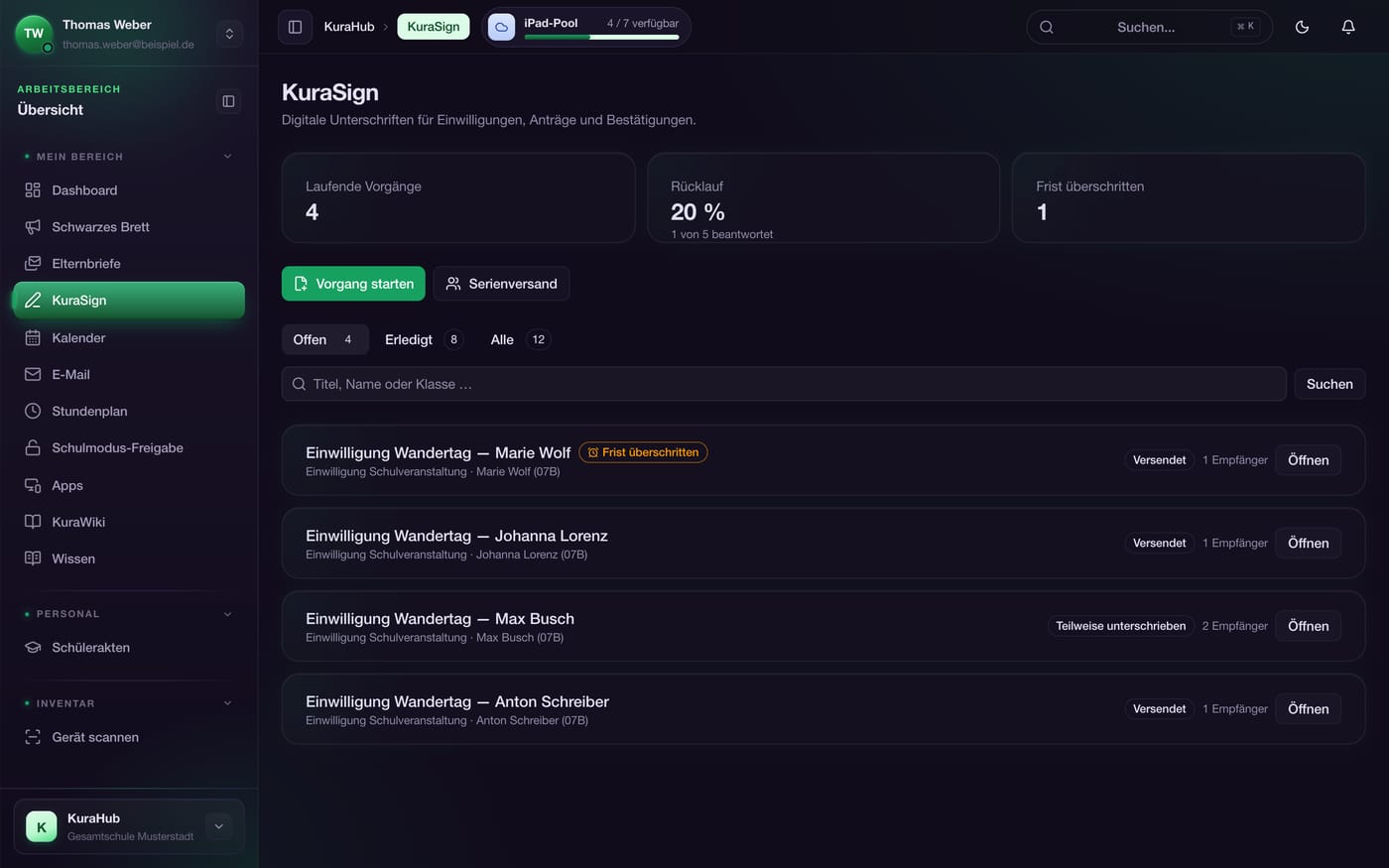Expand the KuraHub school dropdown
Viewport: 1389px width, 868px height.
tap(219, 826)
